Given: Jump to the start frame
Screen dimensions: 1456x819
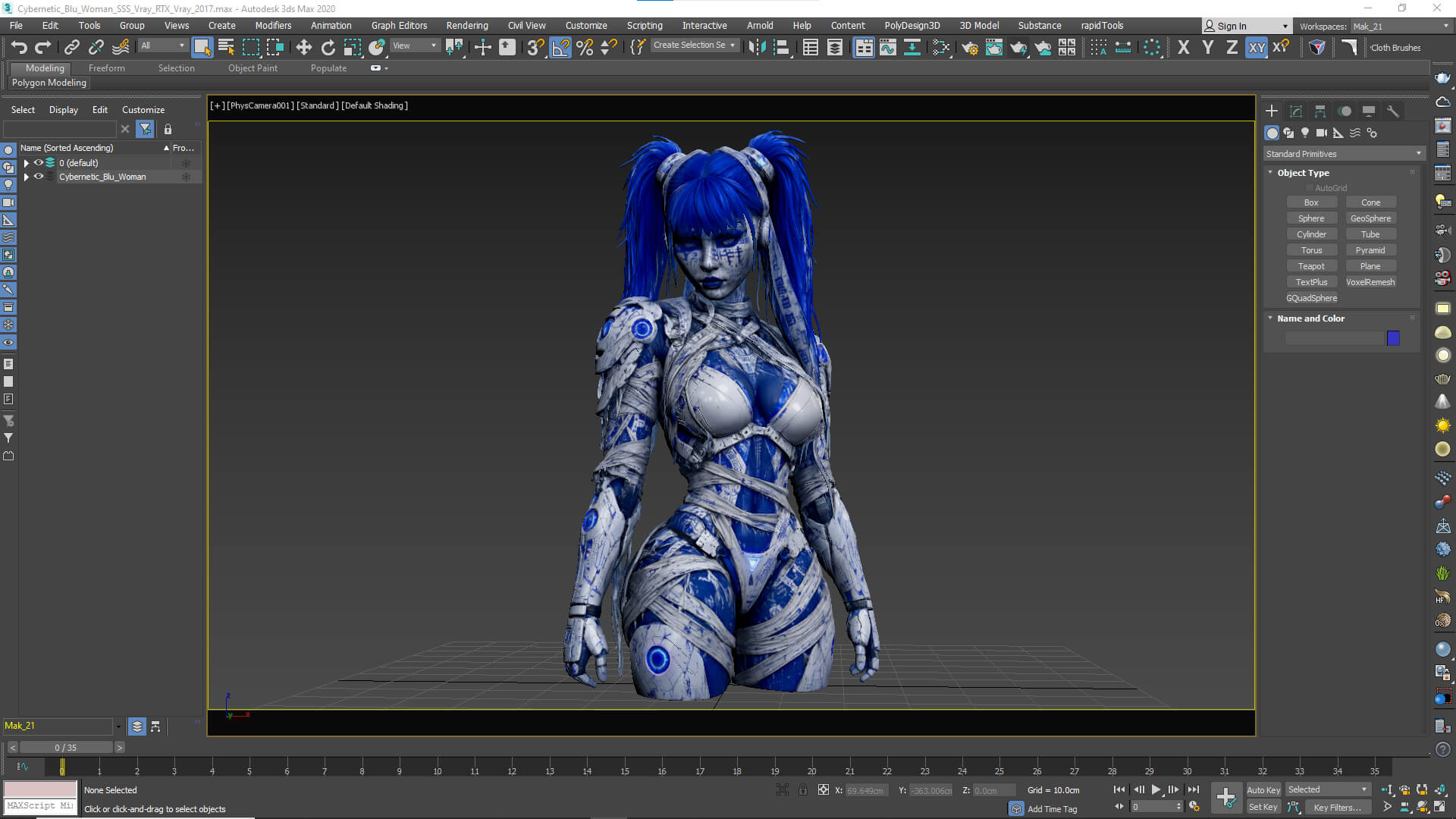Looking at the screenshot, I should (1119, 789).
